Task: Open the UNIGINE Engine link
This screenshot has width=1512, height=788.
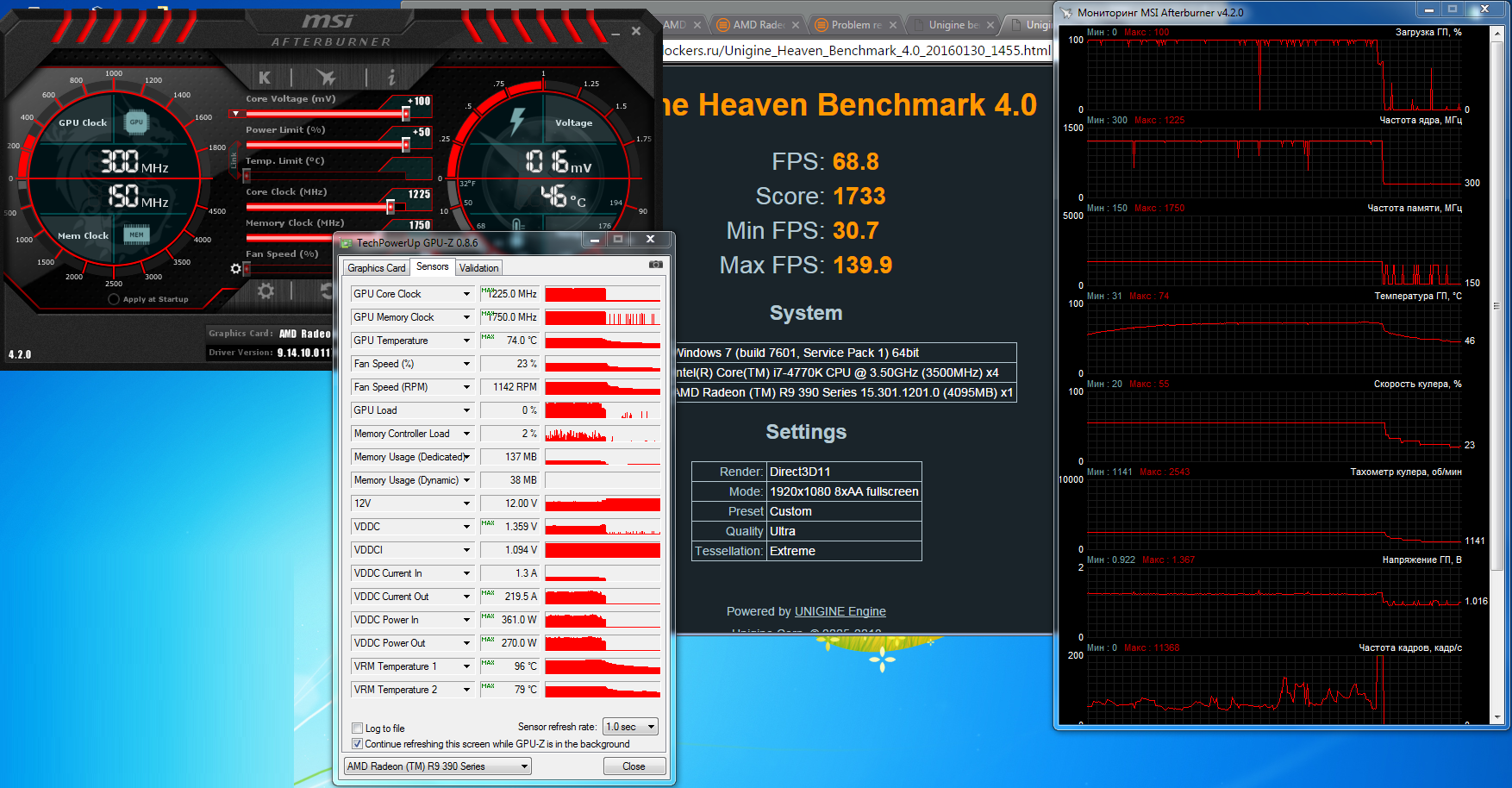Action: pyautogui.click(x=840, y=611)
